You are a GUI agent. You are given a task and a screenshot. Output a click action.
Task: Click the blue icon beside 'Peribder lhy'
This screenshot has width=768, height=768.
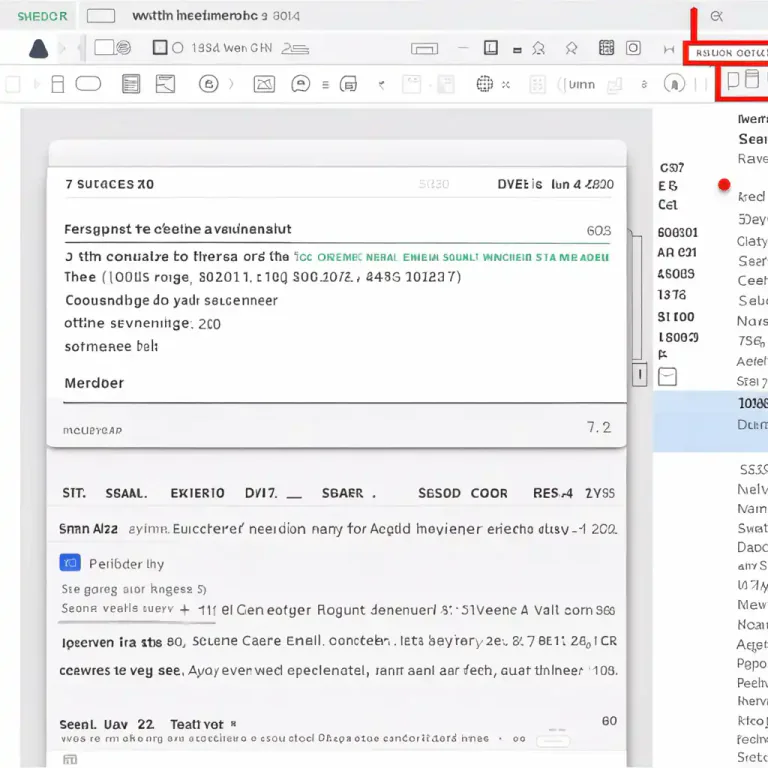[70, 563]
